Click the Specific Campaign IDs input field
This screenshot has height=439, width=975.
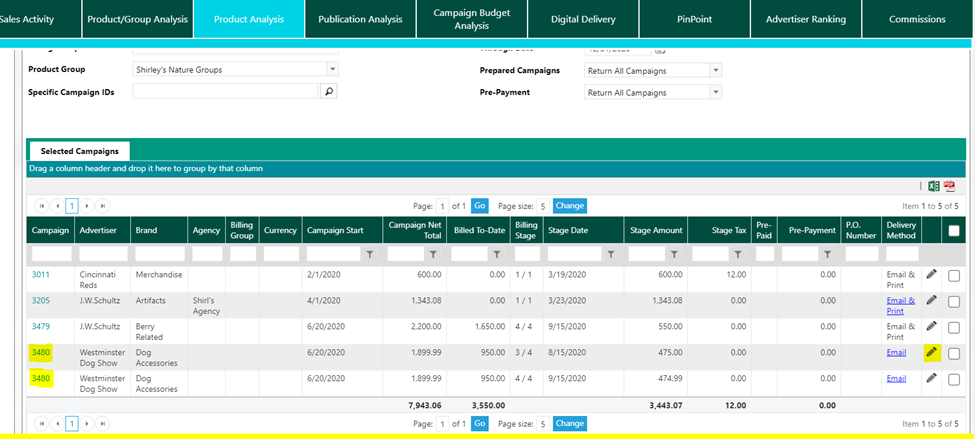click(225, 91)
